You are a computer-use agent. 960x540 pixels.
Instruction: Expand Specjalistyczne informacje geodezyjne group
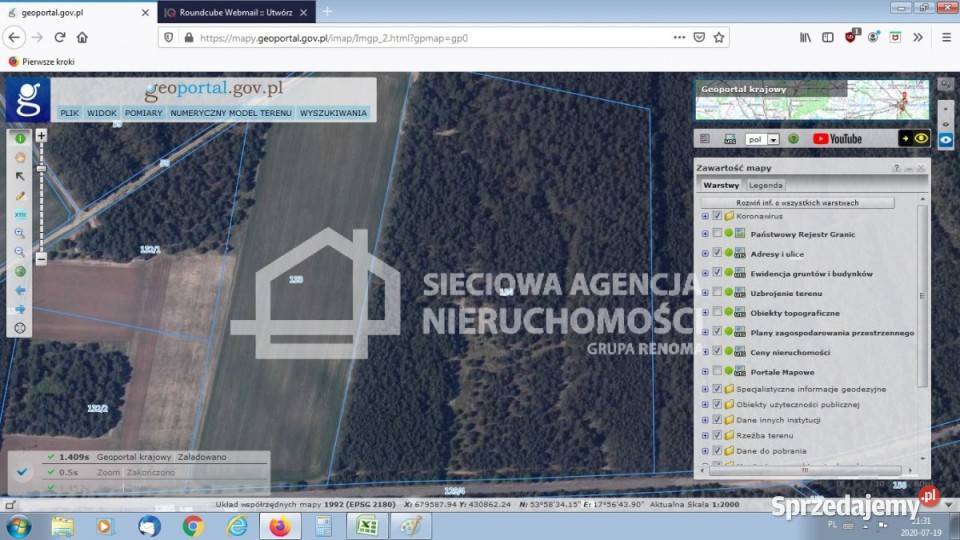click(x=705, y=389)
